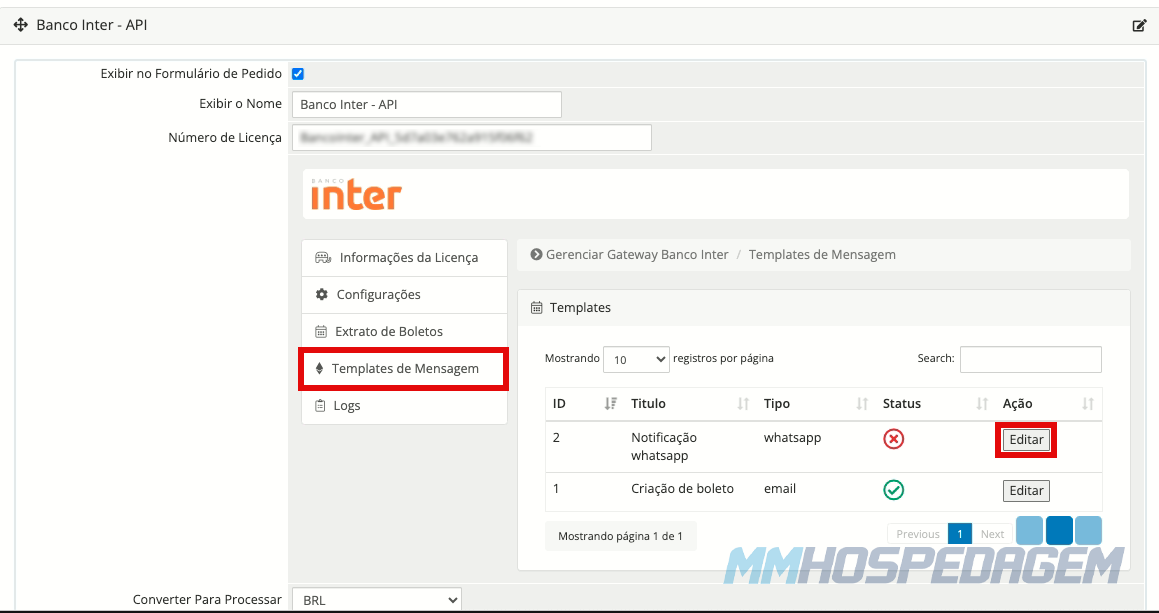Open the Configurações menu item
Screen dimensions: 1159x613
pos(404,295)
